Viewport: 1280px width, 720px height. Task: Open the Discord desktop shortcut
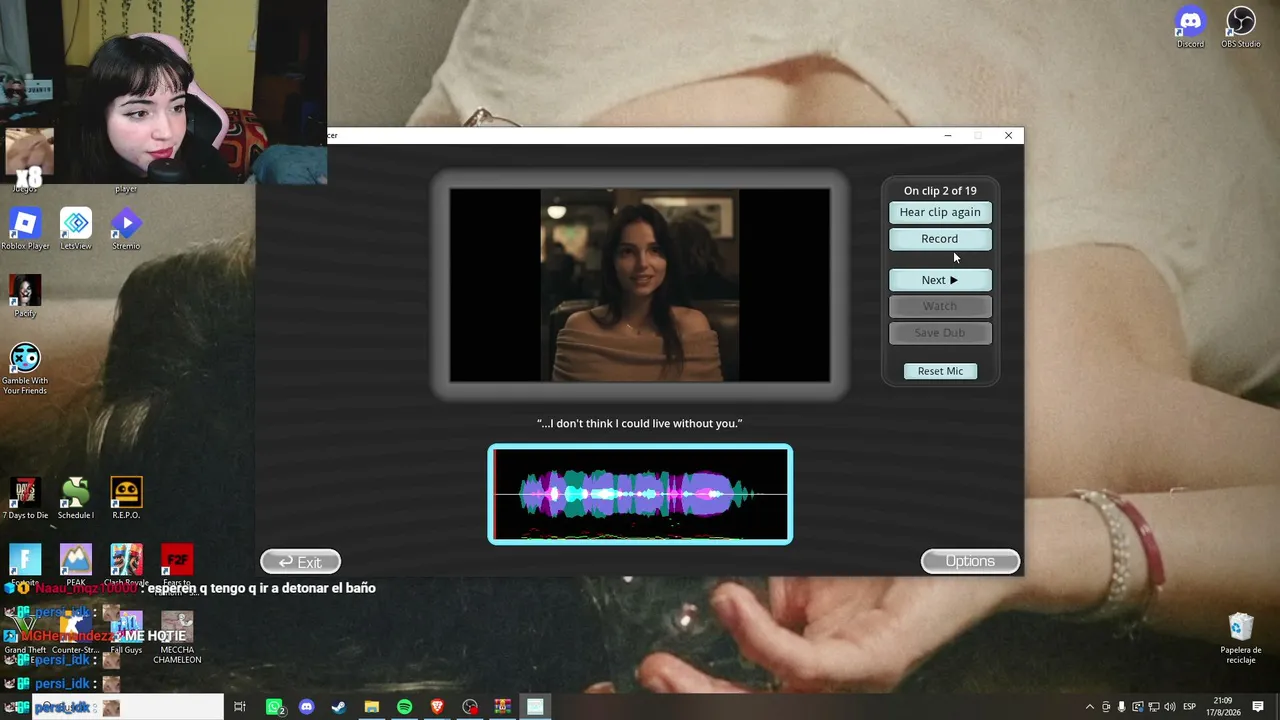(1190, 28)
